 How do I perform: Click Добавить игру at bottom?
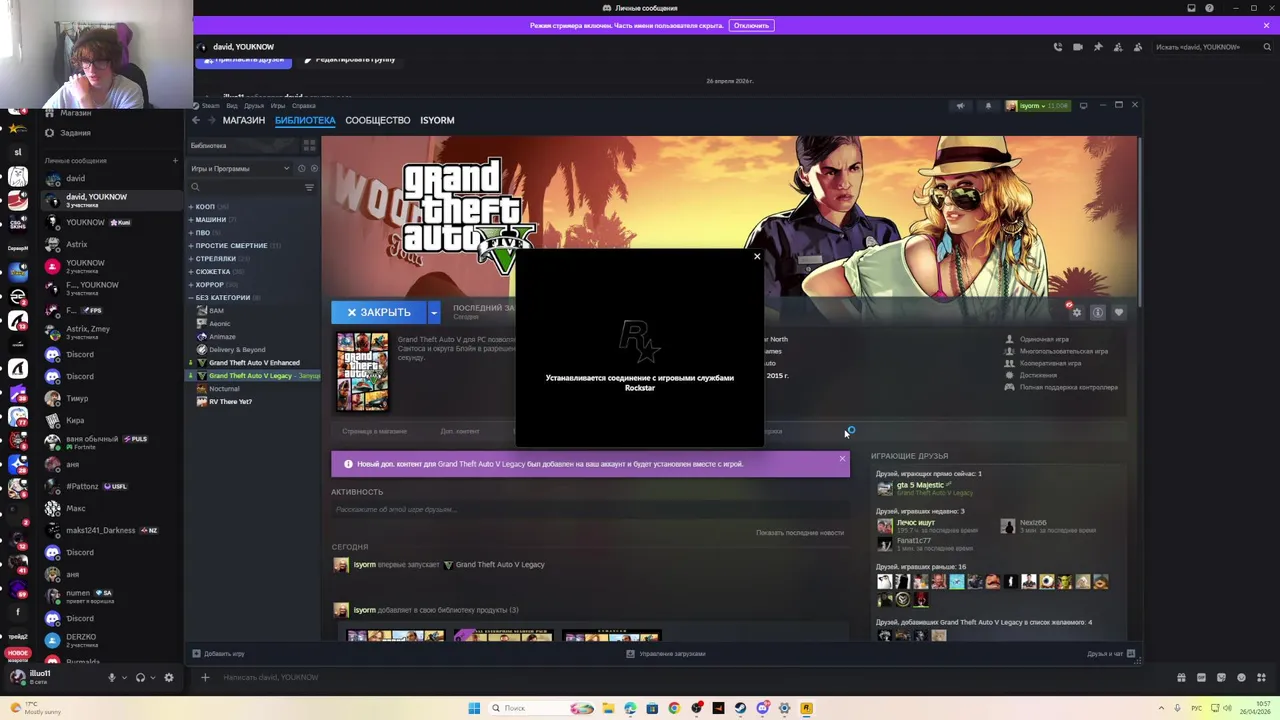219,654
